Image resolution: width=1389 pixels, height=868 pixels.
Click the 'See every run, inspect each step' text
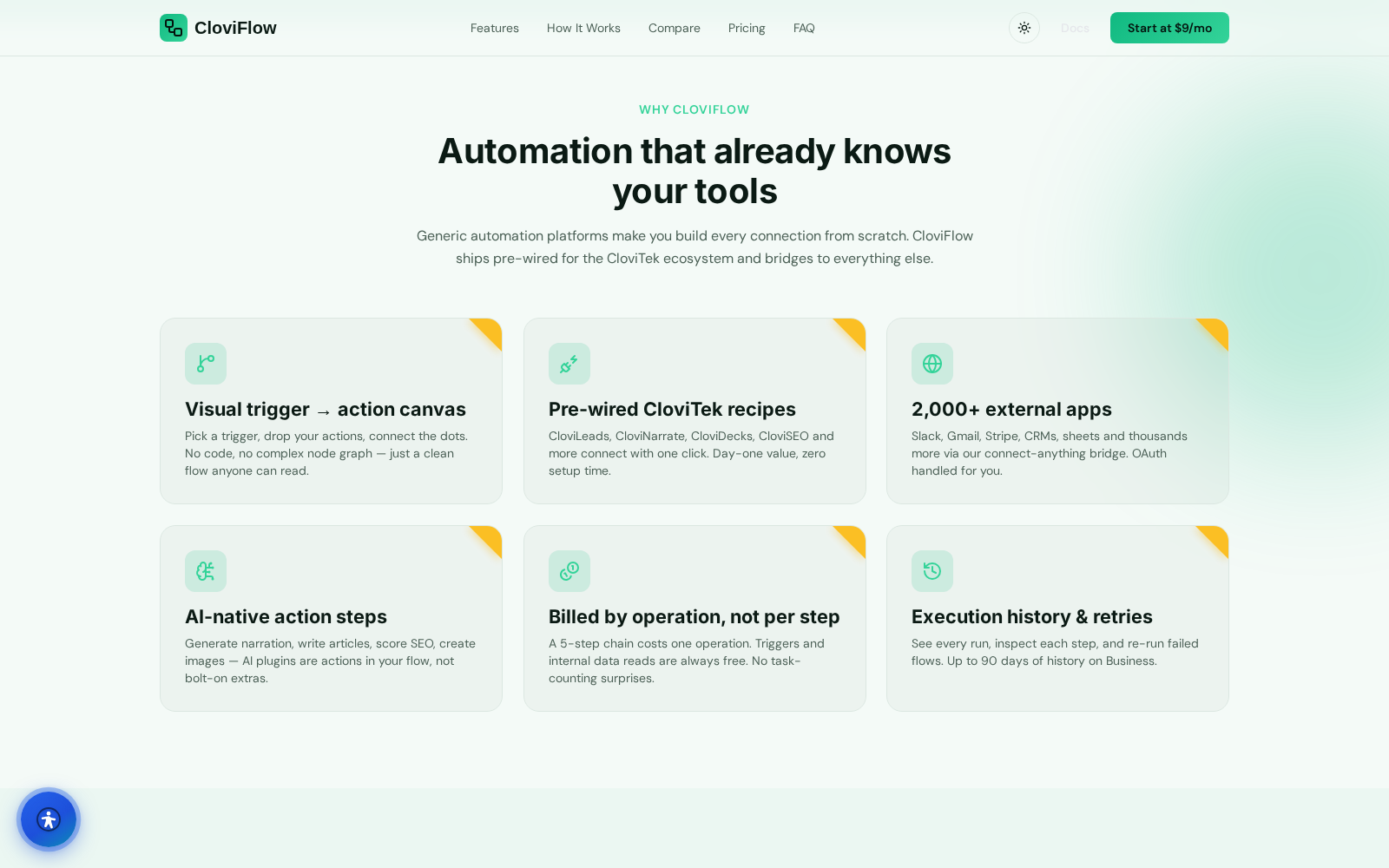coord(1055,652)
